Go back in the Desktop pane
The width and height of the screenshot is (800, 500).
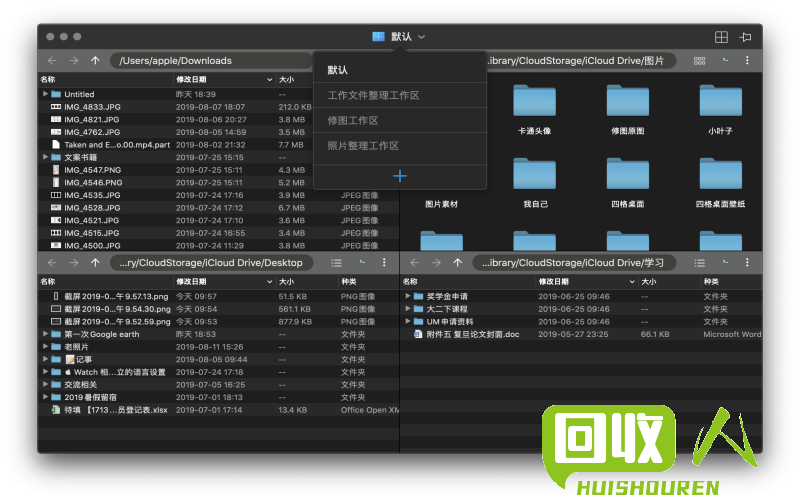52,263
